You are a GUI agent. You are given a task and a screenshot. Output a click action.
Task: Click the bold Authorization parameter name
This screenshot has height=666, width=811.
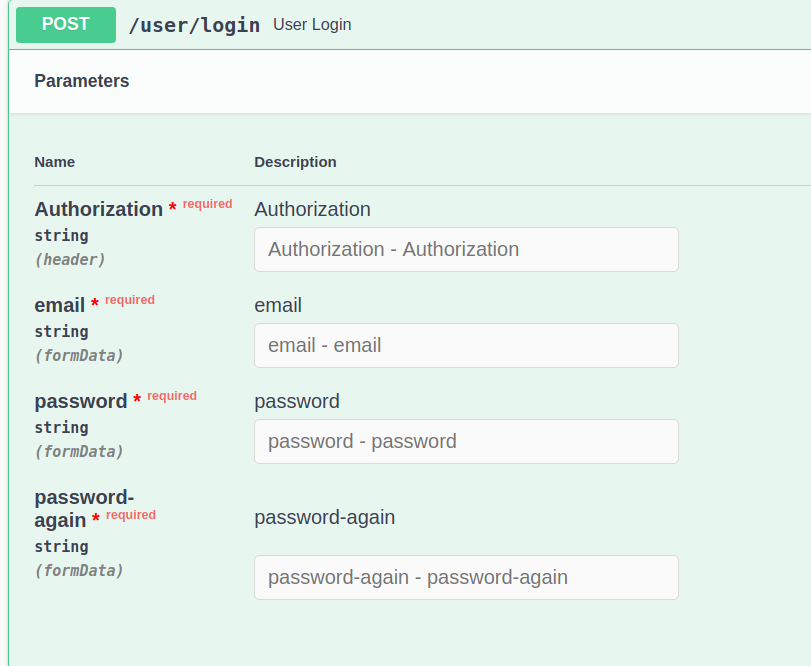[x=98, y=209]
